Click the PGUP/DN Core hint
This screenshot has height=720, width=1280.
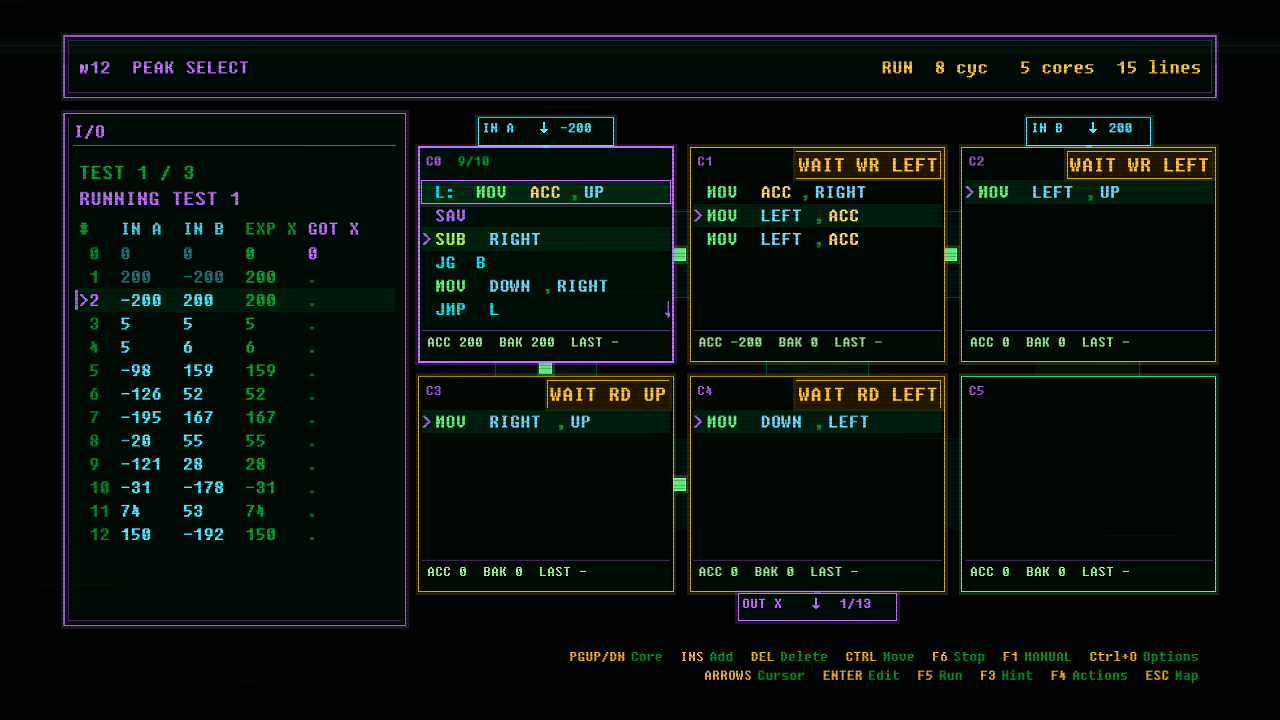coord(616,657)
